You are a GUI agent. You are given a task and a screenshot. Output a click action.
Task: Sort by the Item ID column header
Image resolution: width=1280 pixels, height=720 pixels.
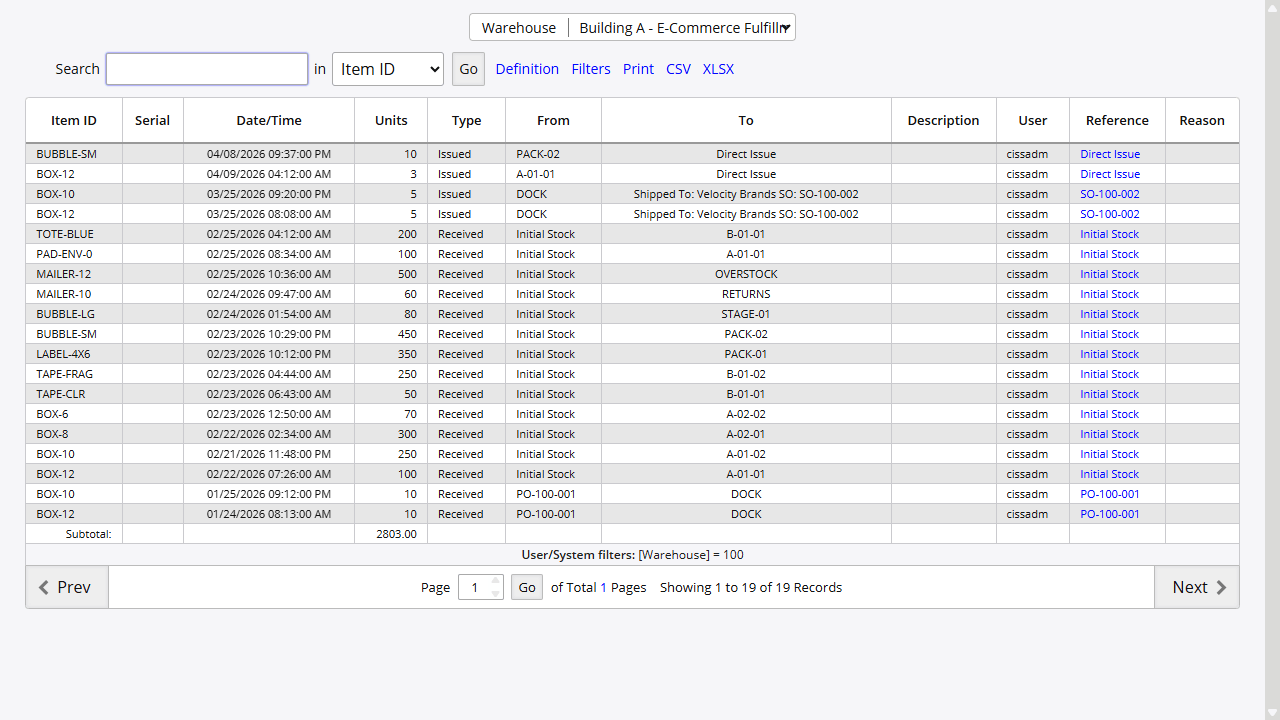pos(73,120)
